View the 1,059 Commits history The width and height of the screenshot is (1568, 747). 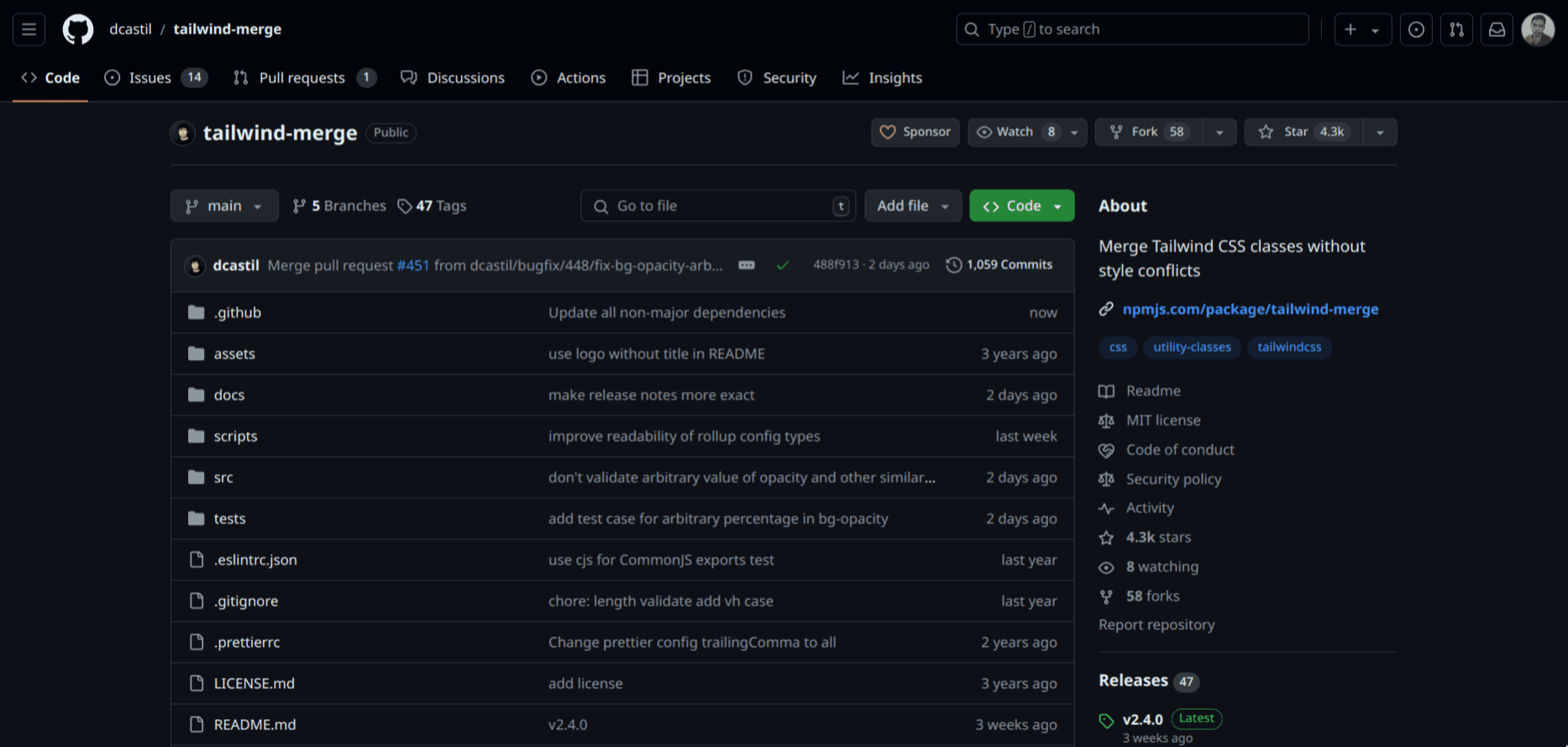click(x=999, y=265)
